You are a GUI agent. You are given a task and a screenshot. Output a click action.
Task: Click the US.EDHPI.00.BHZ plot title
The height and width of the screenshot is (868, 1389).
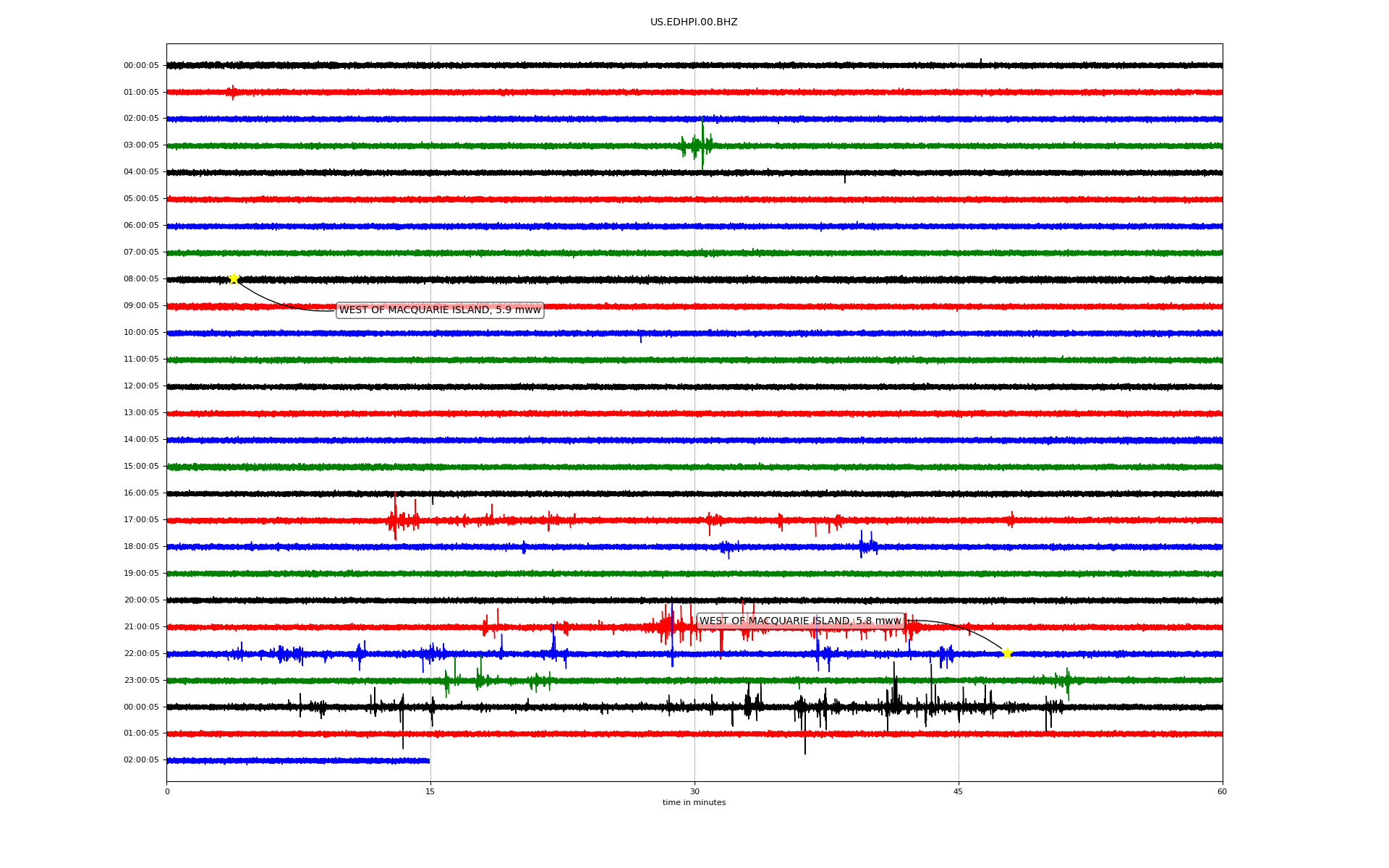coord(694,22)
